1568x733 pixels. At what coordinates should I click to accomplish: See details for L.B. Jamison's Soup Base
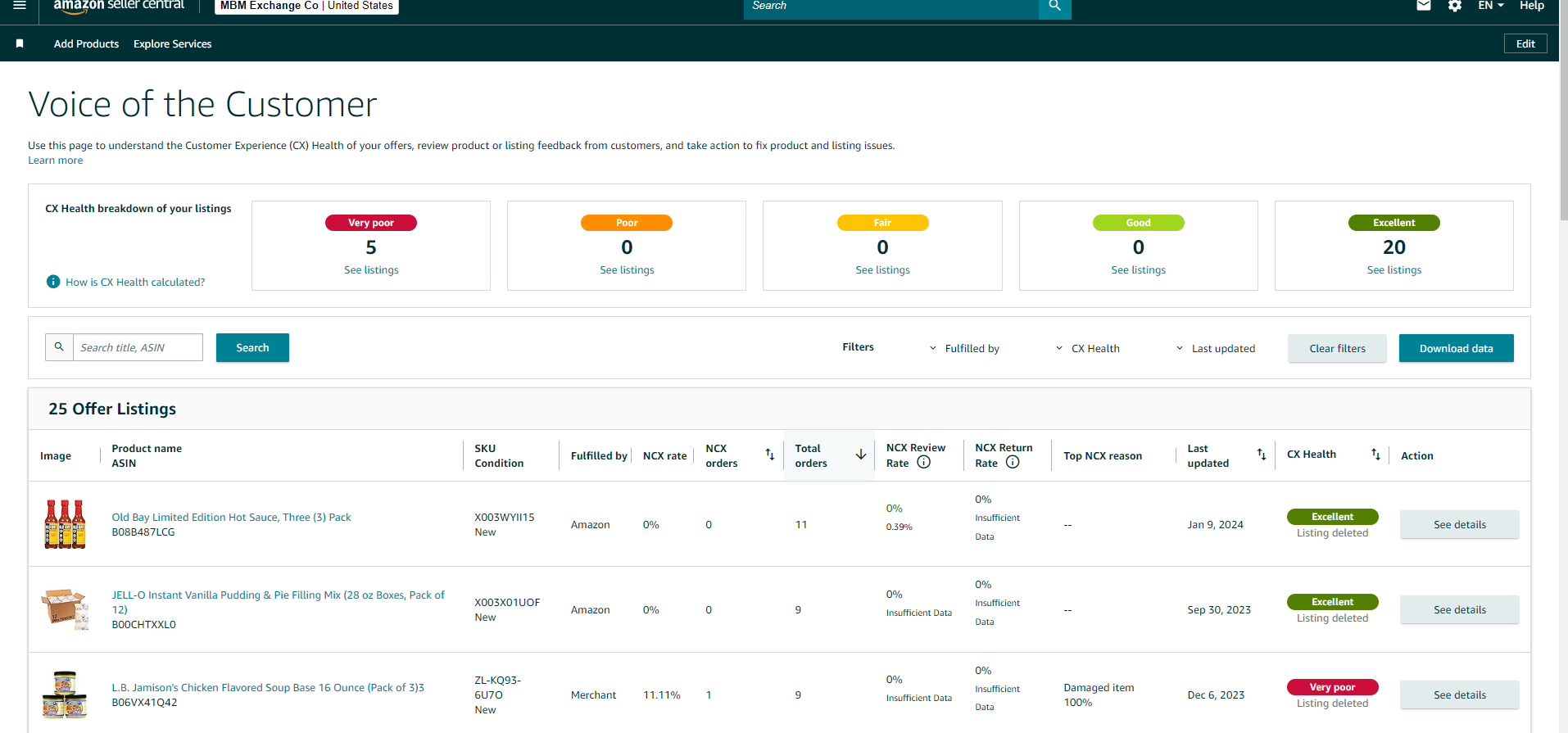[1459, 695]
